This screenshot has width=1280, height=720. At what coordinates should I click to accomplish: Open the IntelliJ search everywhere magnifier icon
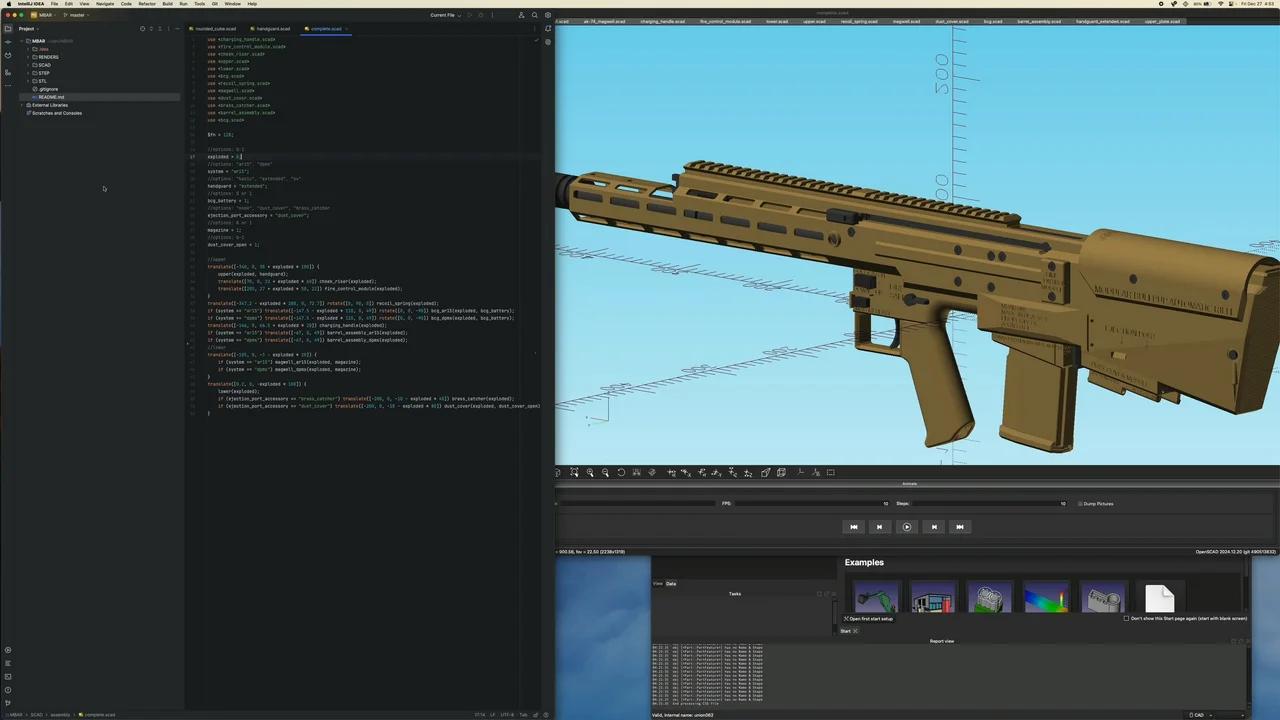tap(534, 15)
